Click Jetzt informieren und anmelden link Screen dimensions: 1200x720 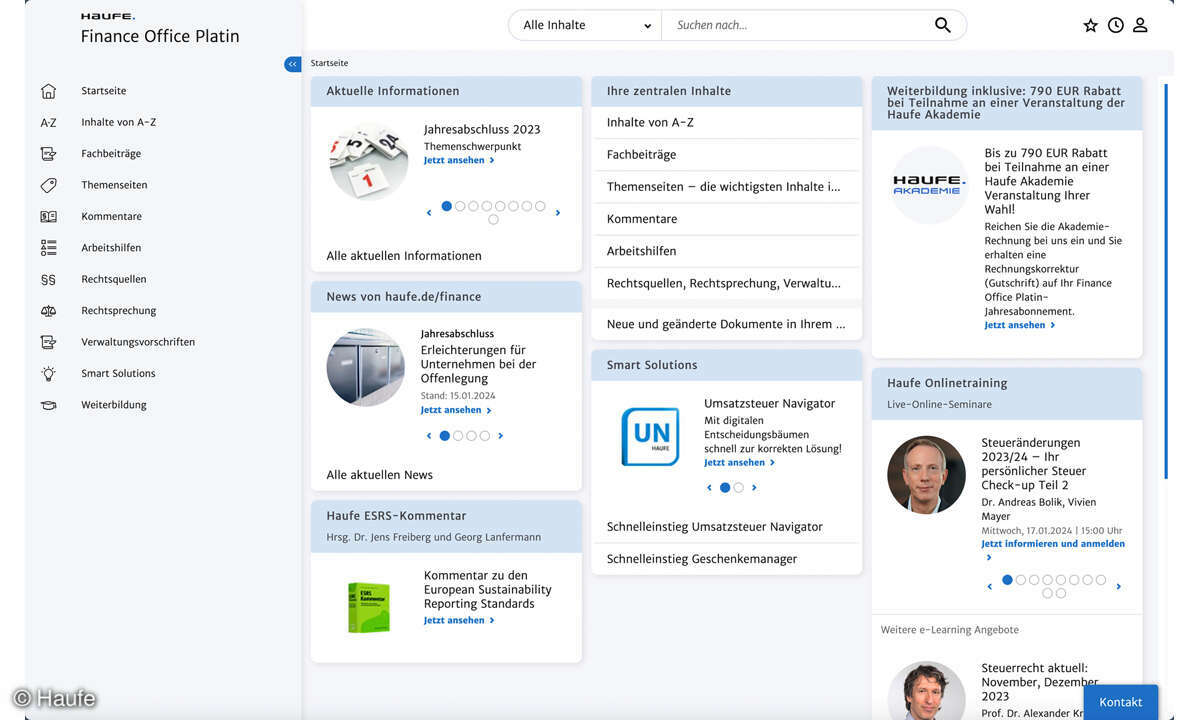(x=1053, y=544)
